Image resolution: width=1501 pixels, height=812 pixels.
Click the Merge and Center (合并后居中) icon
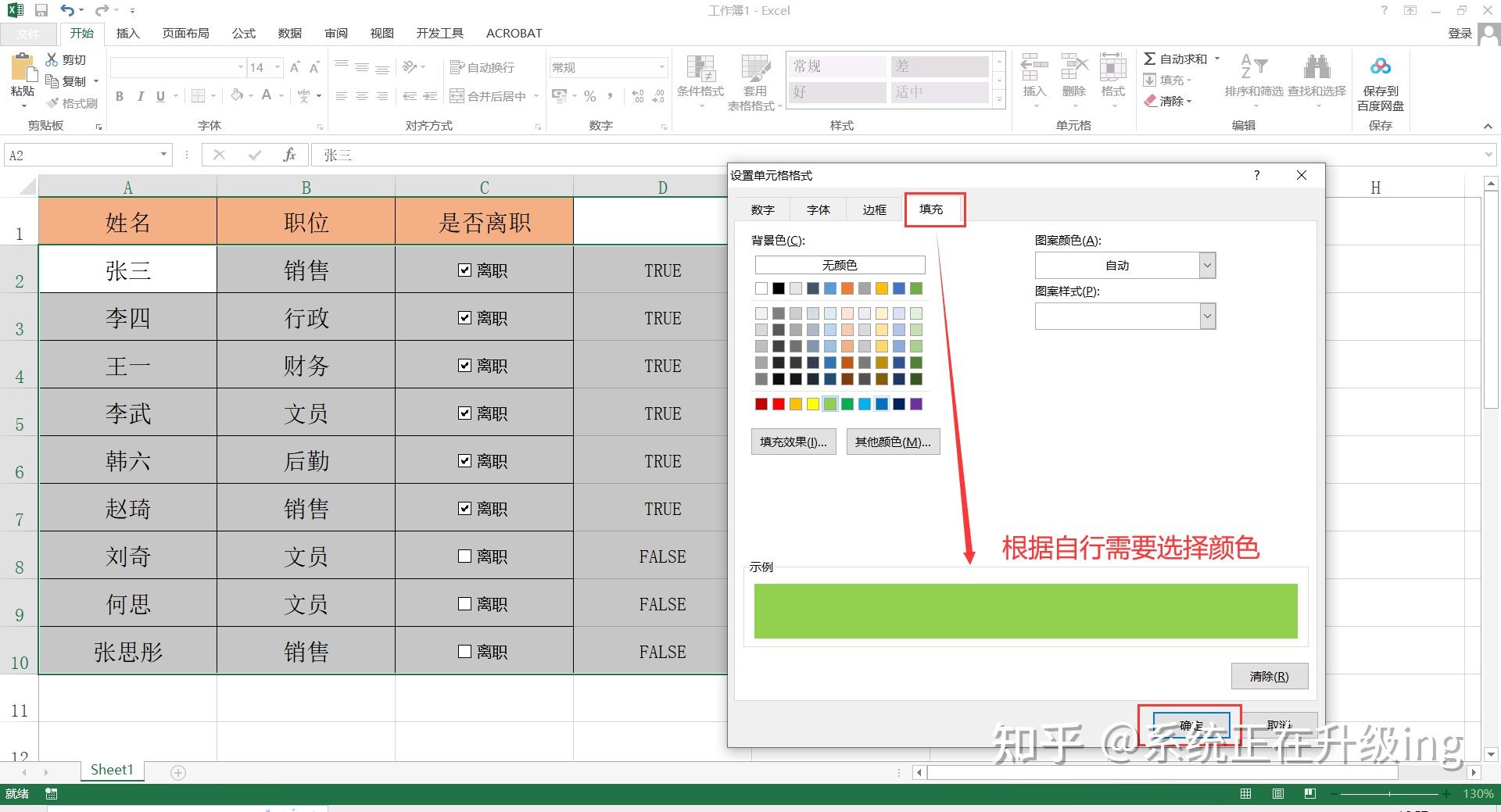tap(457, 96)
